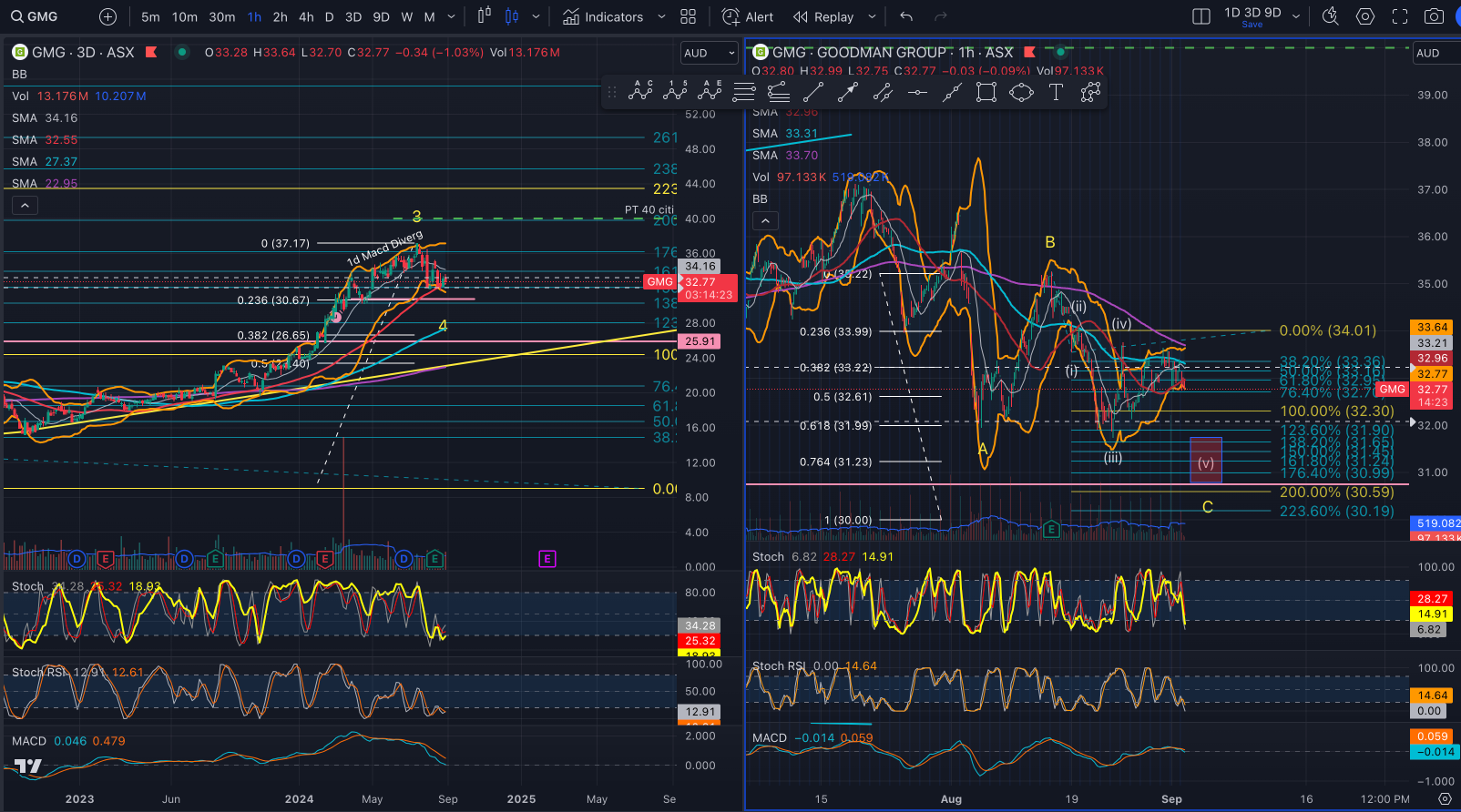
Task: Open indicator templates grid
Action: click(x=689, y=16)
